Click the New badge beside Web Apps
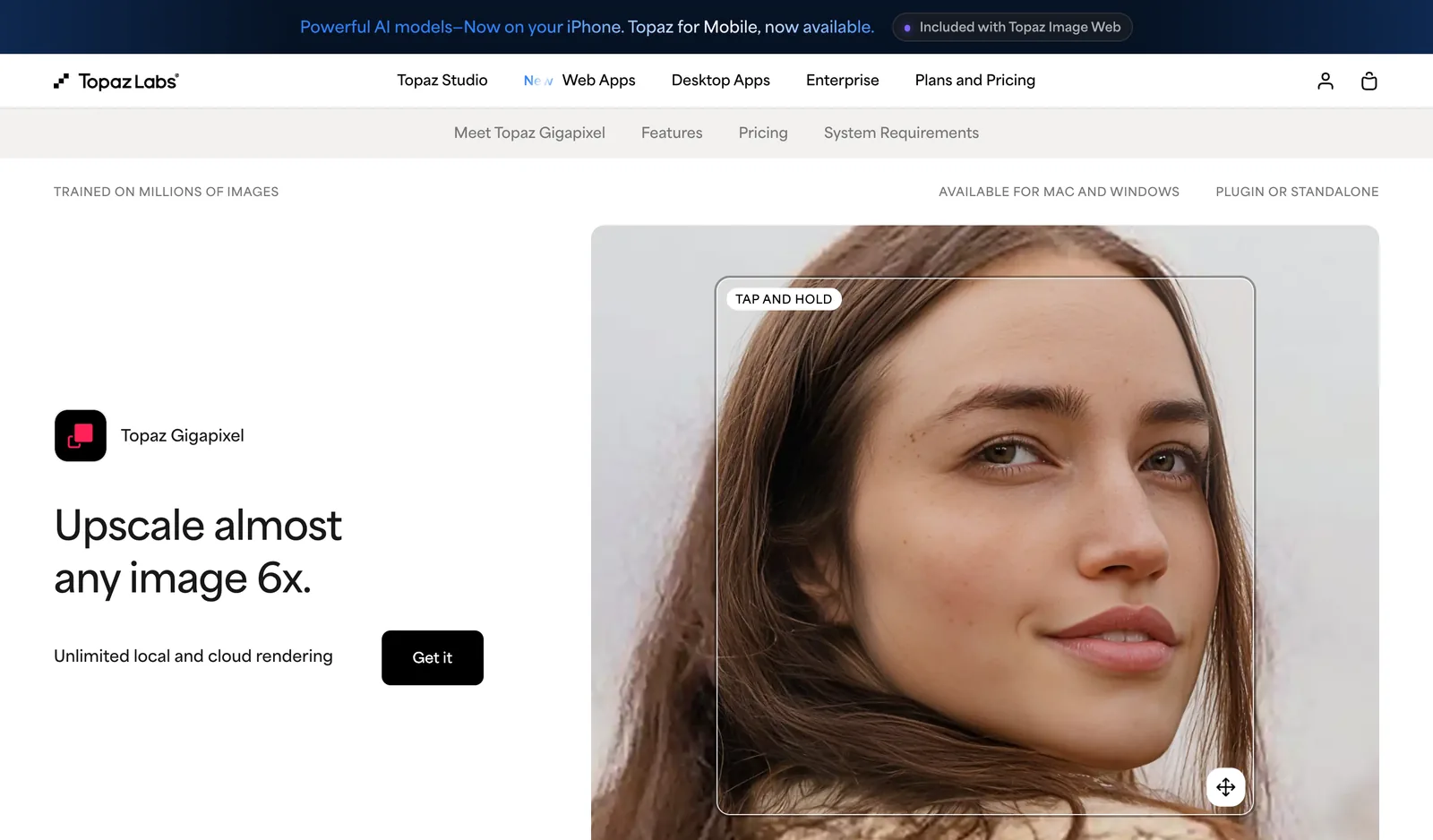This screenshot has height=840, width=1433. click(538, 81)
